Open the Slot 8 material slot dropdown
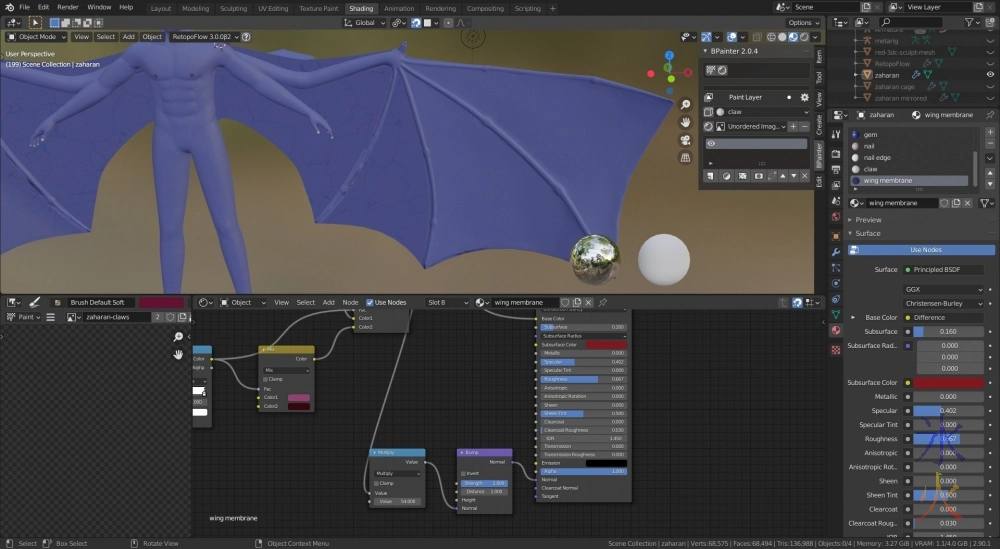 tap(447, 302)
